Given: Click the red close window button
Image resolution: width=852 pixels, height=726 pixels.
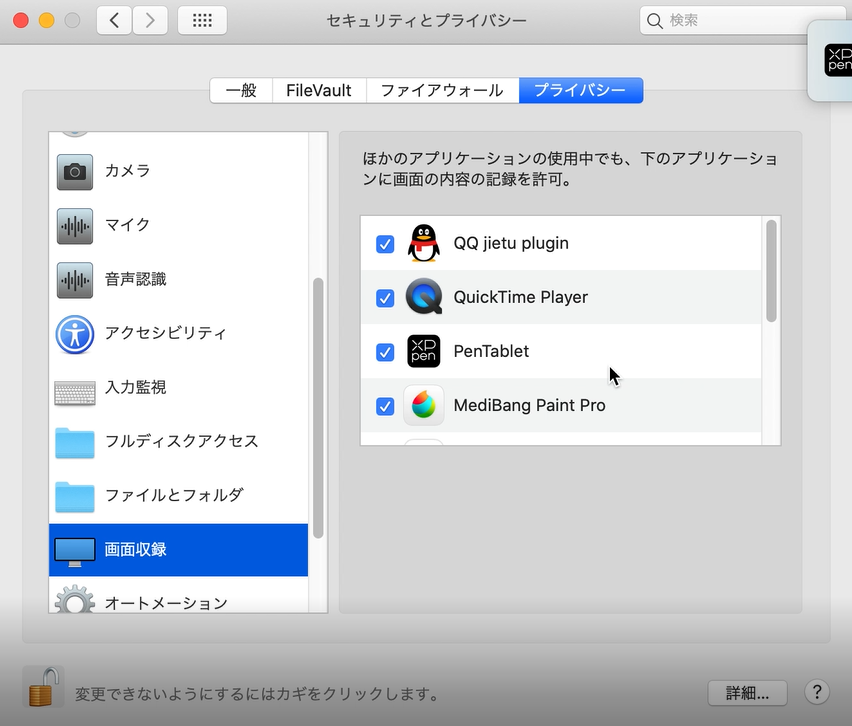Looking at the screenshot, I should (21, 21).
